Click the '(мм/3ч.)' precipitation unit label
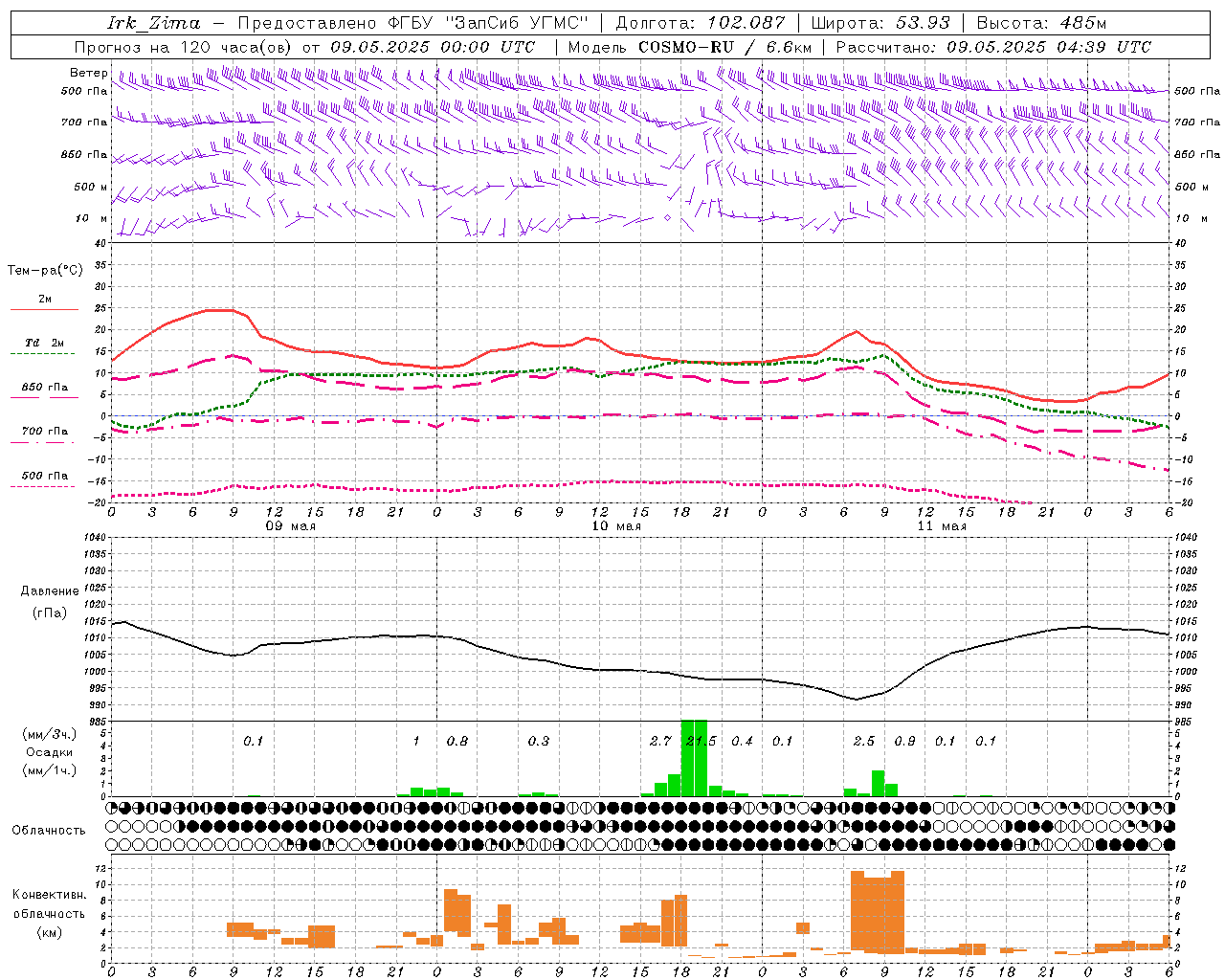 coord(50,734)
